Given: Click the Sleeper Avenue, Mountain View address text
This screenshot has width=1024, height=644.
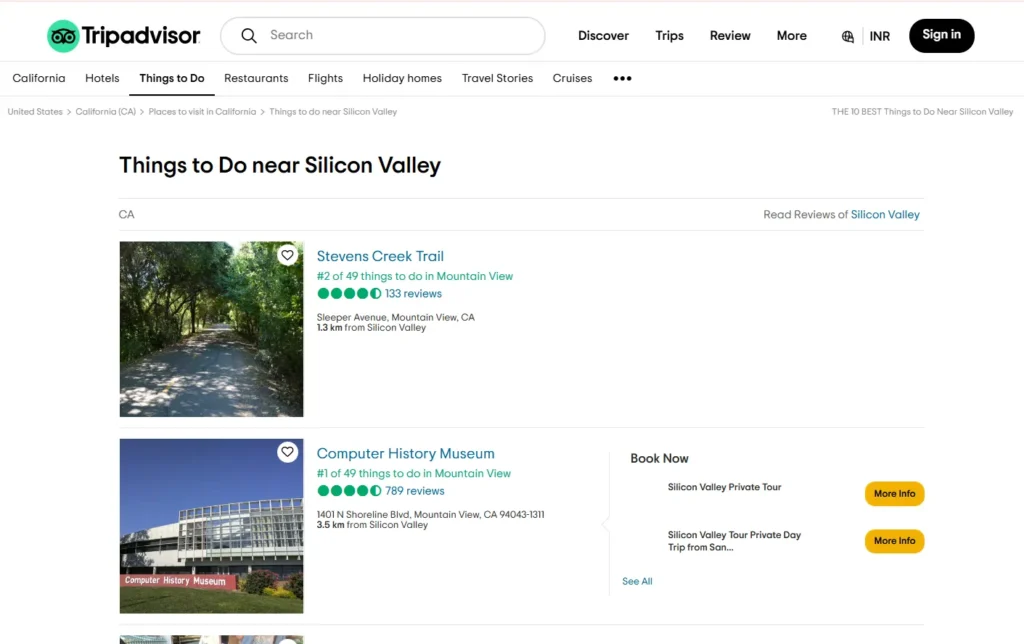Looking at the screenshot, I should 396,317.
